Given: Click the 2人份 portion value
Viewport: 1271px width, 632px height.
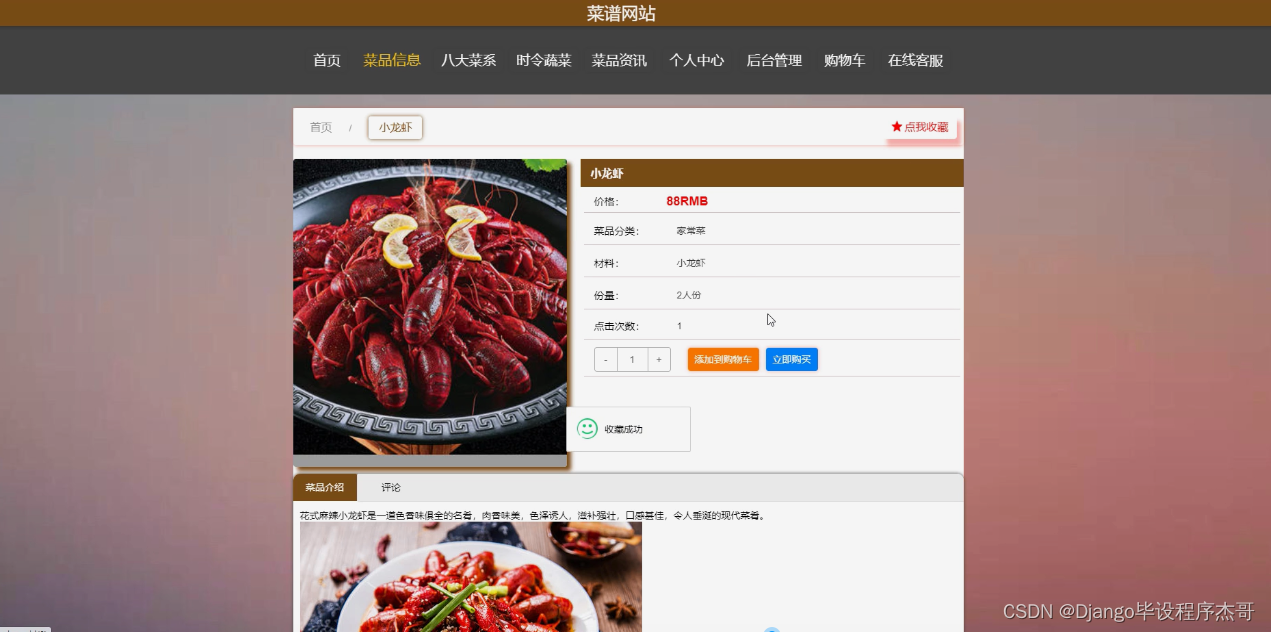Looking at the screenshot, I should (689, 295).
